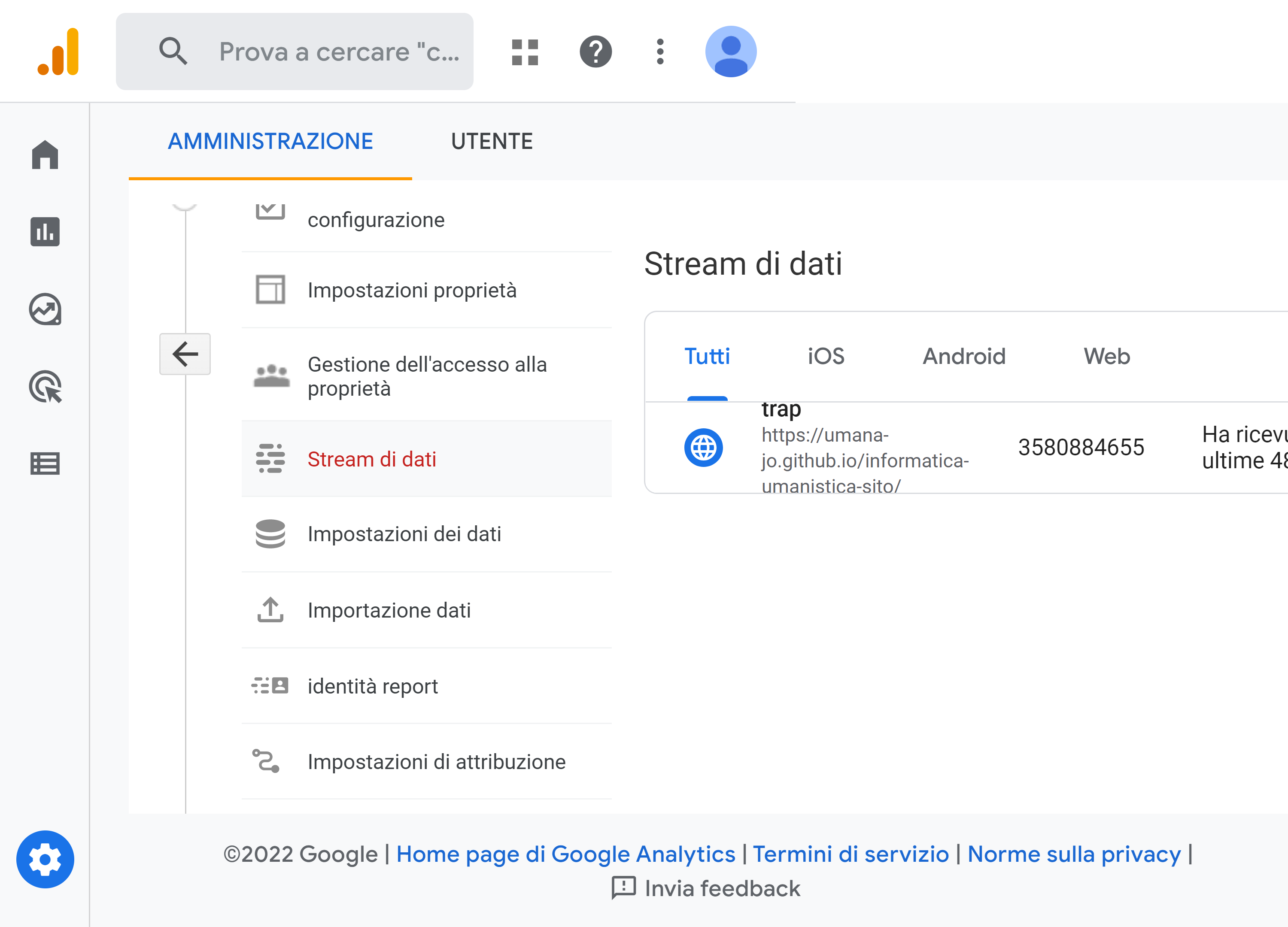Image resolution: width=1288 pixels, height=927 pixels.
Task: Open the help question mark icon
Action: point(595,51)
